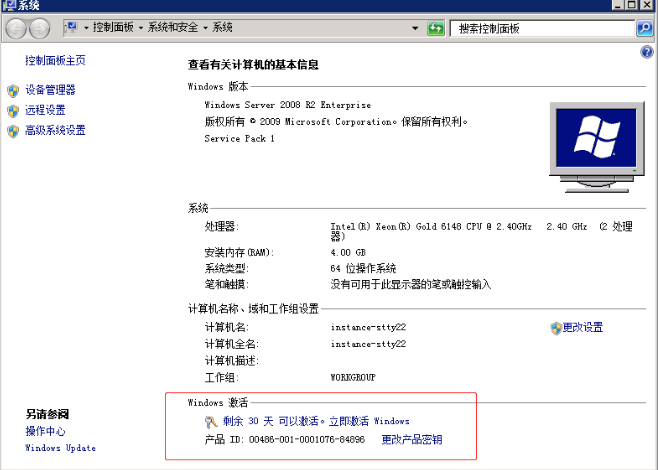
Task: Open help with the blue question mark icon
Action: tap(646, 51)
